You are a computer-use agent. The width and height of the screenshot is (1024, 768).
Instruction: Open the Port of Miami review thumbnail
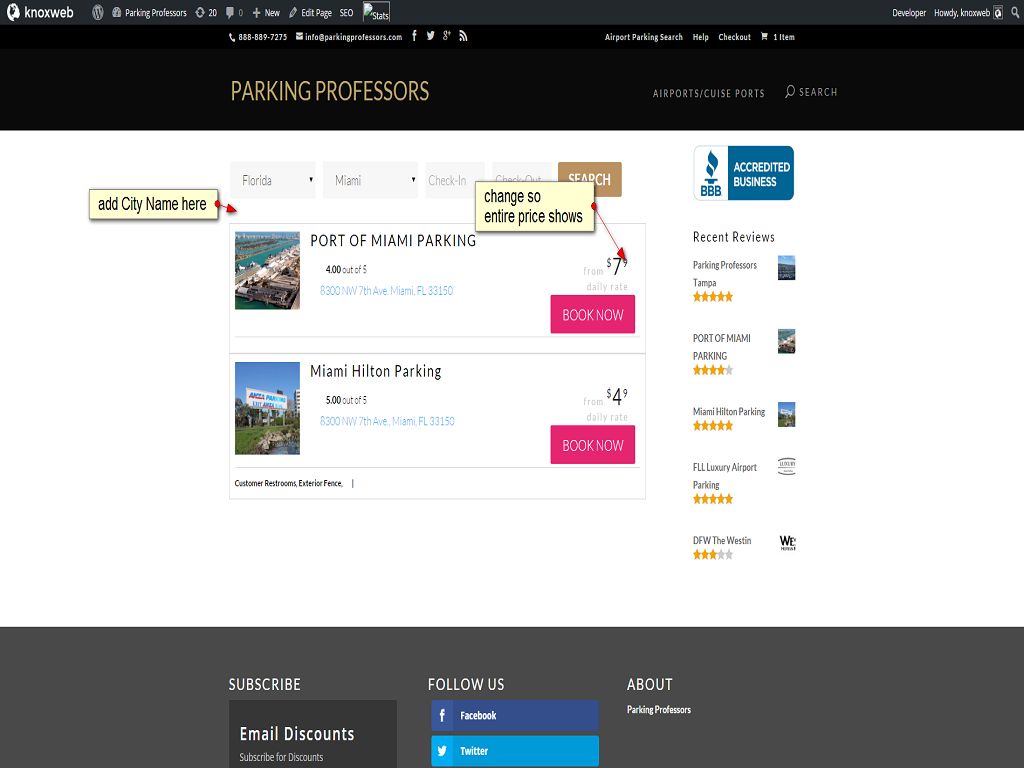(786, 342)
